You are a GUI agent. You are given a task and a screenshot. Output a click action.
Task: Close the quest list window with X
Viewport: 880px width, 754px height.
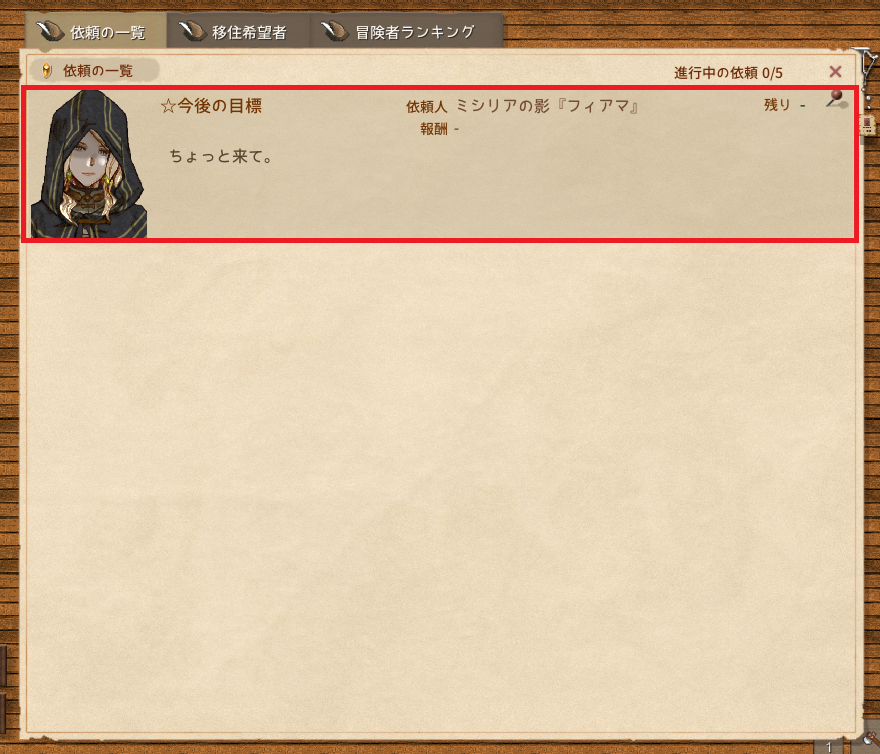pos(835,72)
